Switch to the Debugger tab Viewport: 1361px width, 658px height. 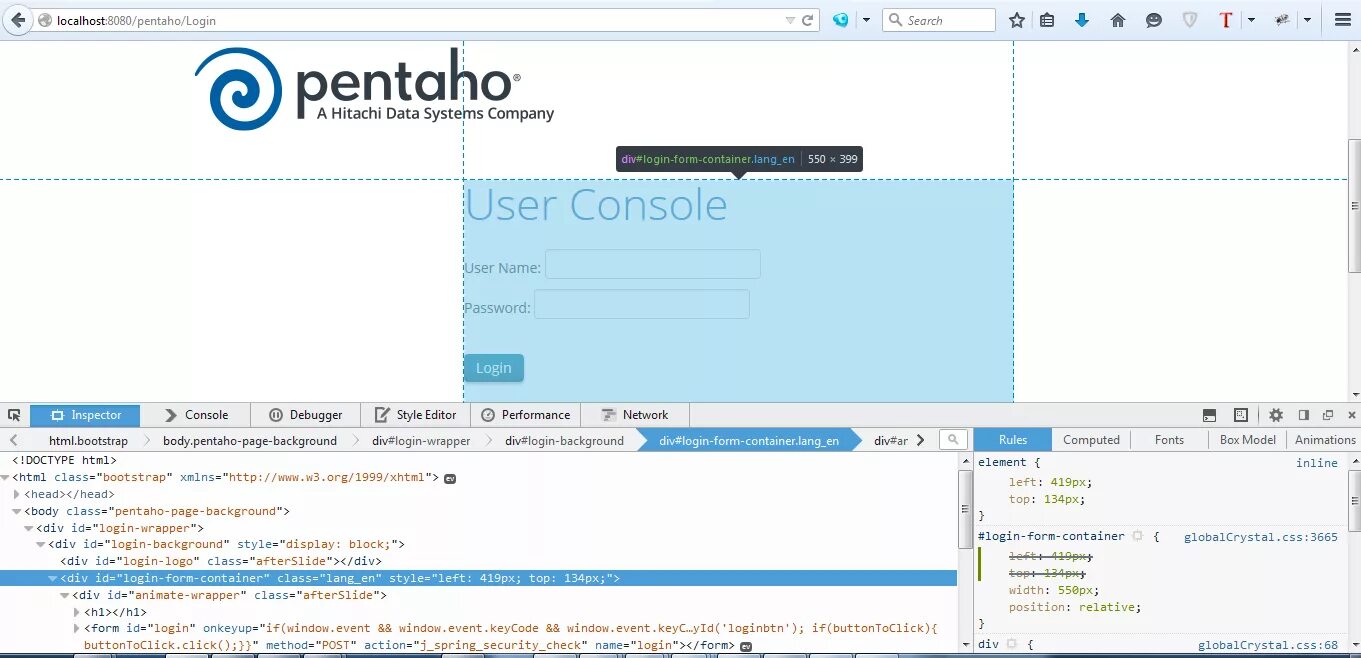pos(305,415)
